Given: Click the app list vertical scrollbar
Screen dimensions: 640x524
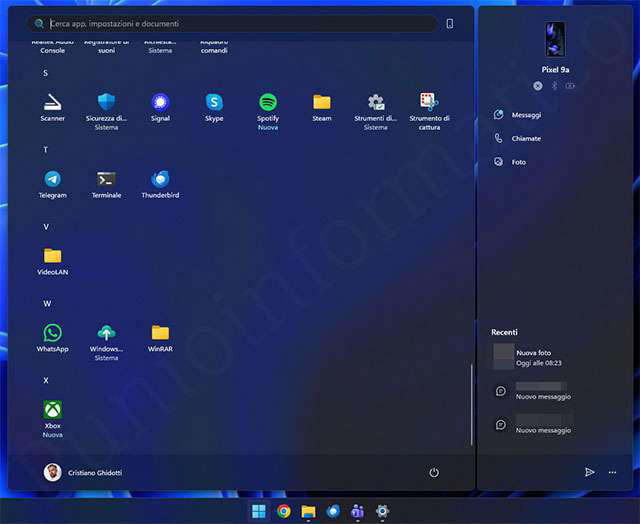Looking at the screenshot, I should (x=471, y=404).
